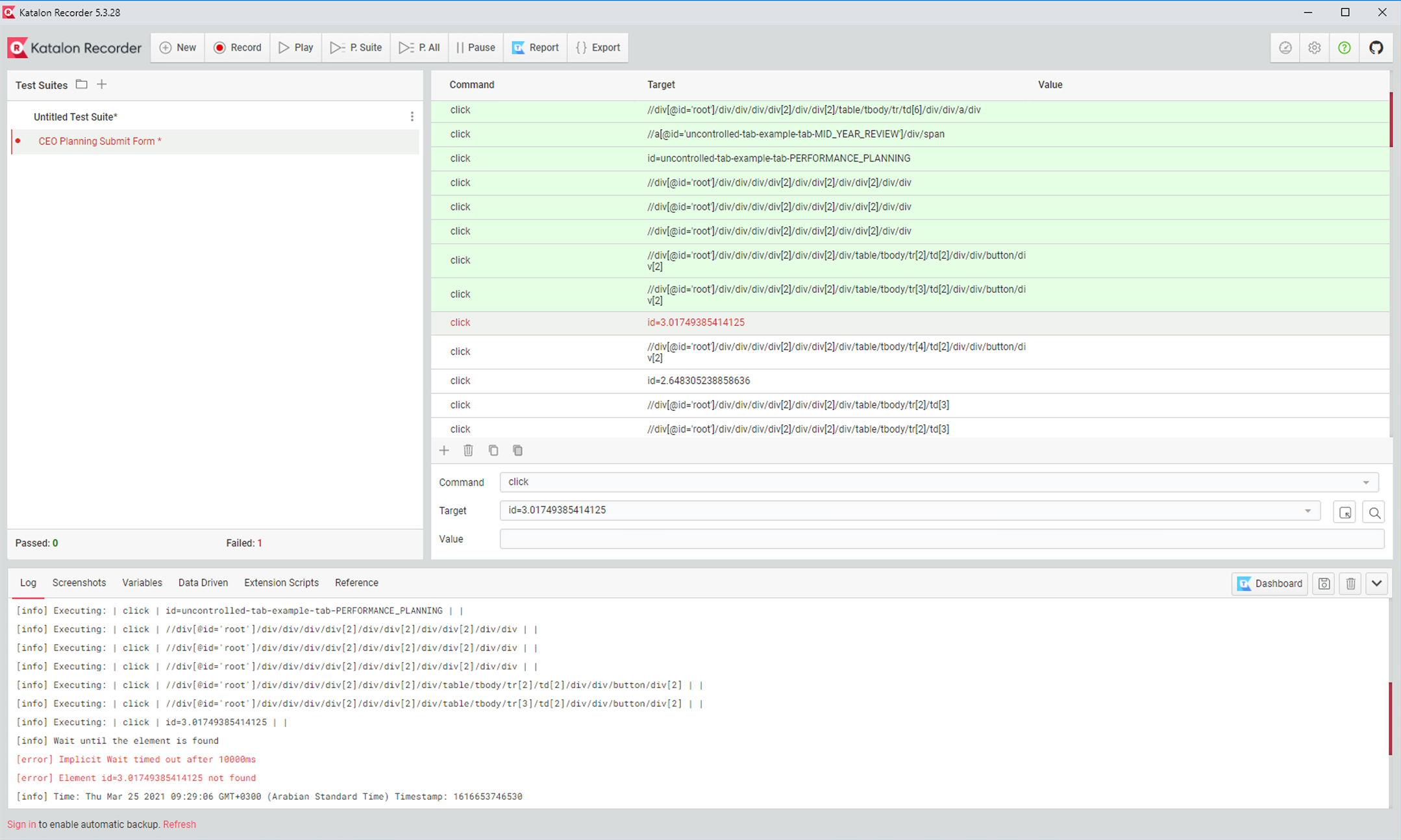This screenshot has width=1401, height=840.
Task: Select the Log tab
Action: point(28,583)
